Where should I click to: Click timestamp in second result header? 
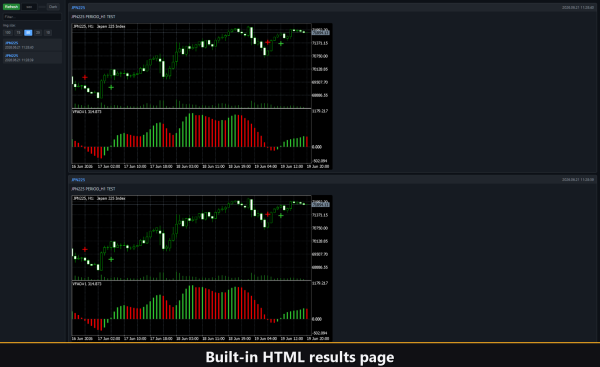[578, 180]
